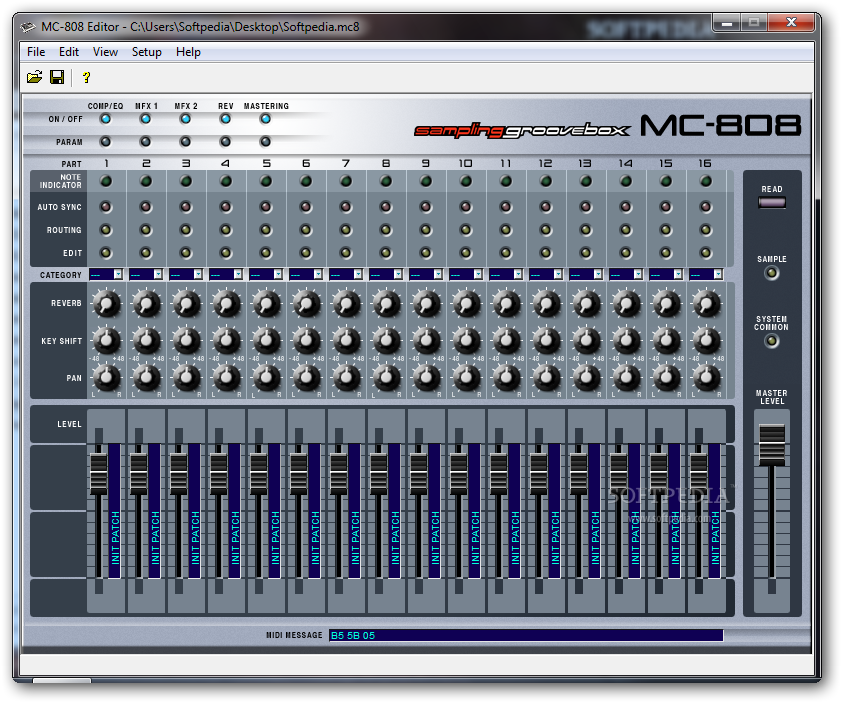Click the ROUTING button for part 1

point(106,230)
